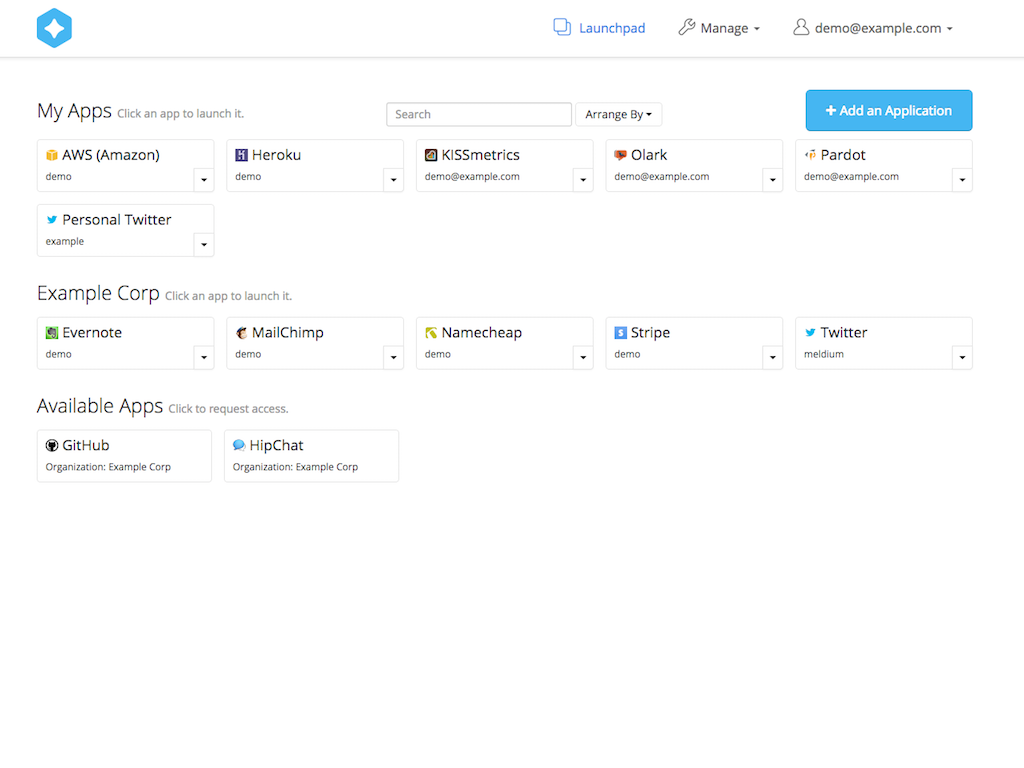Click the Meldium hexagon logo
The image size is (1024, 768).
click(x=54, y=28)
